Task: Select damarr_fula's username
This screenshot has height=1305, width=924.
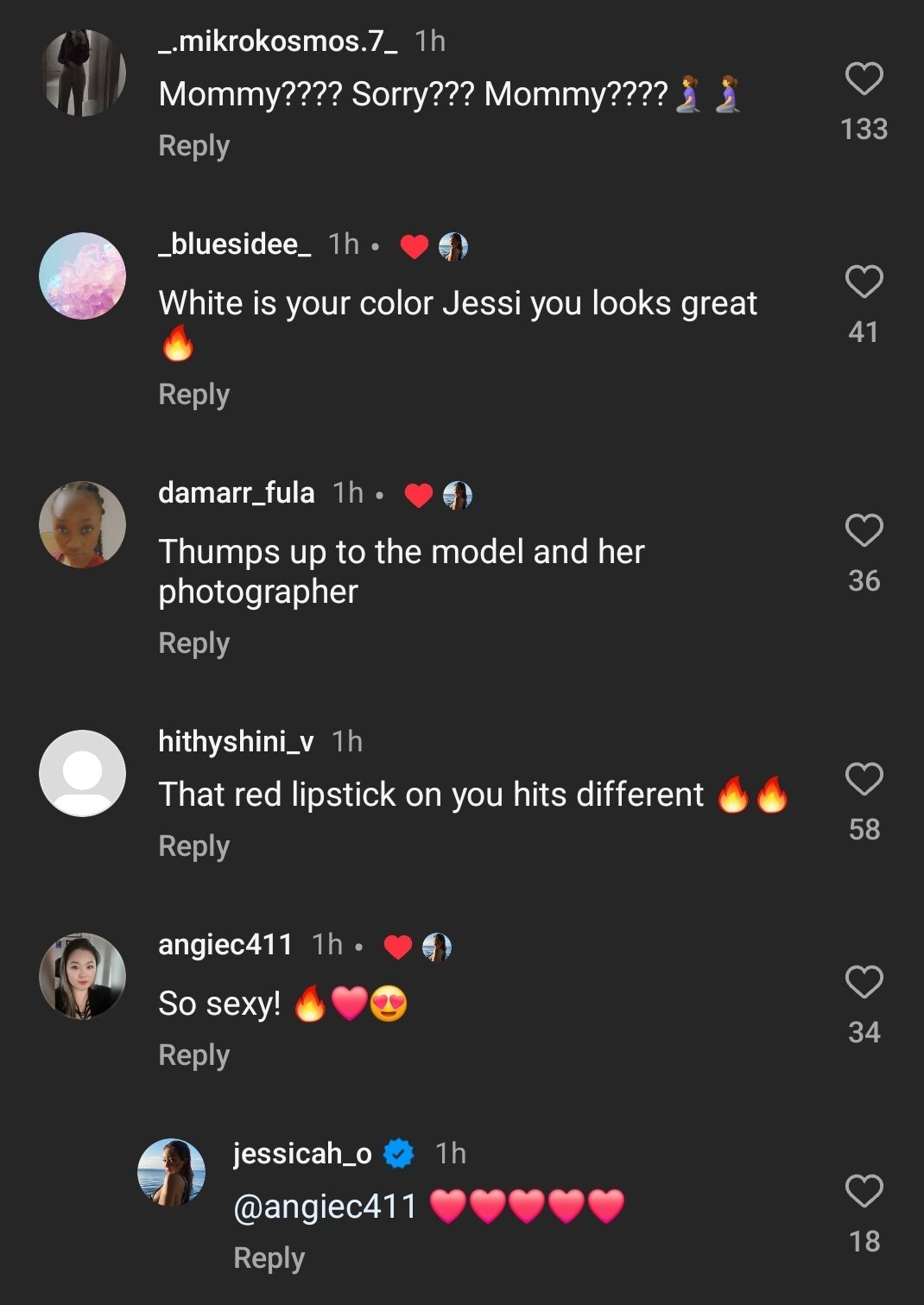Action: [236, 493]
